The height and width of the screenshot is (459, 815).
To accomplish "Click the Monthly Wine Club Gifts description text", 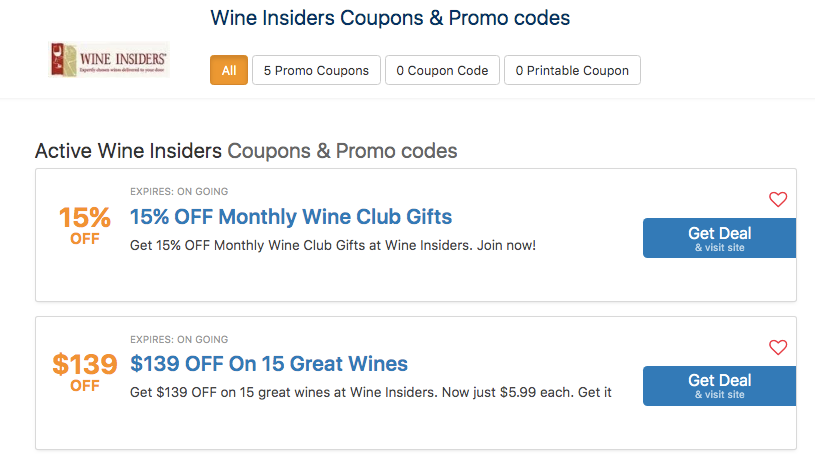I will (x=333, y=245).
